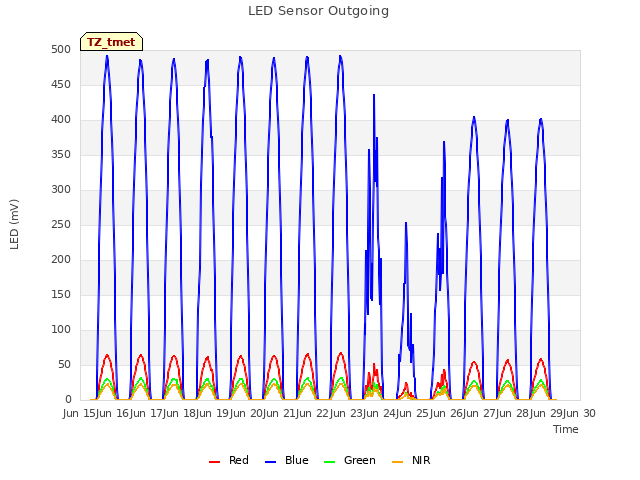Click the 50 y-axis tick label
The width and height of the screenshot is (640, 480).
click(64, 365)
